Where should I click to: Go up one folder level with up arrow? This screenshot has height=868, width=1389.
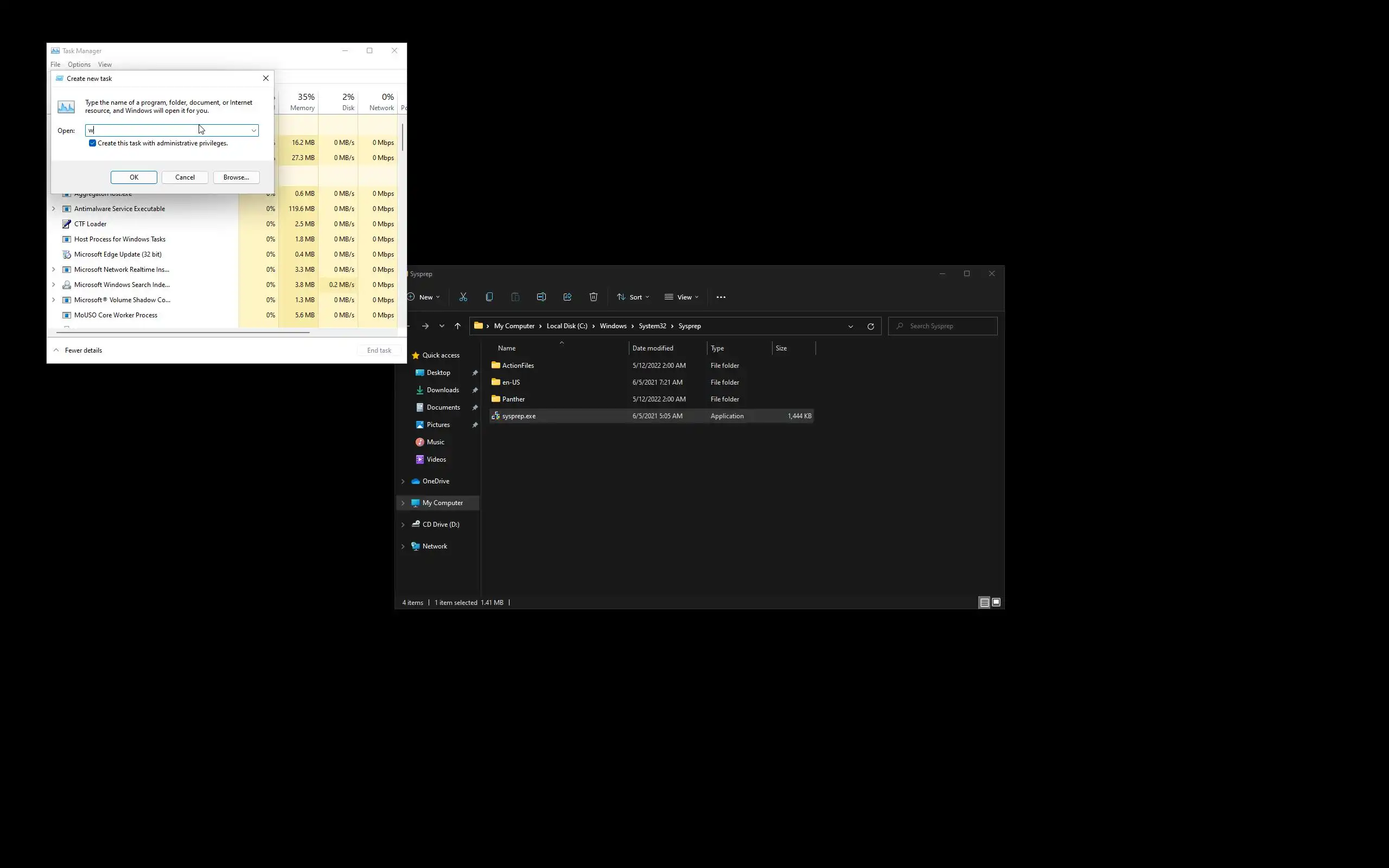coord(457,326)
